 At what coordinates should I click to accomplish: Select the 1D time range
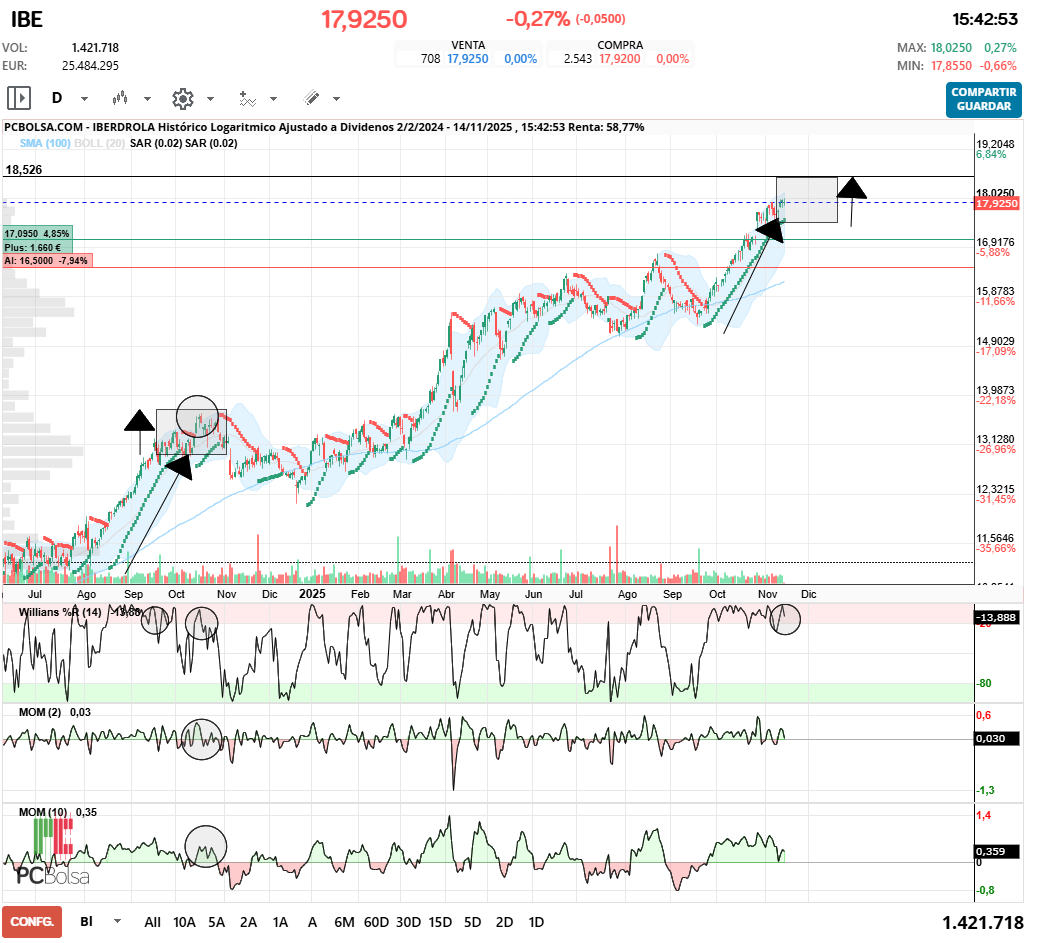click(x=536, y=922)
